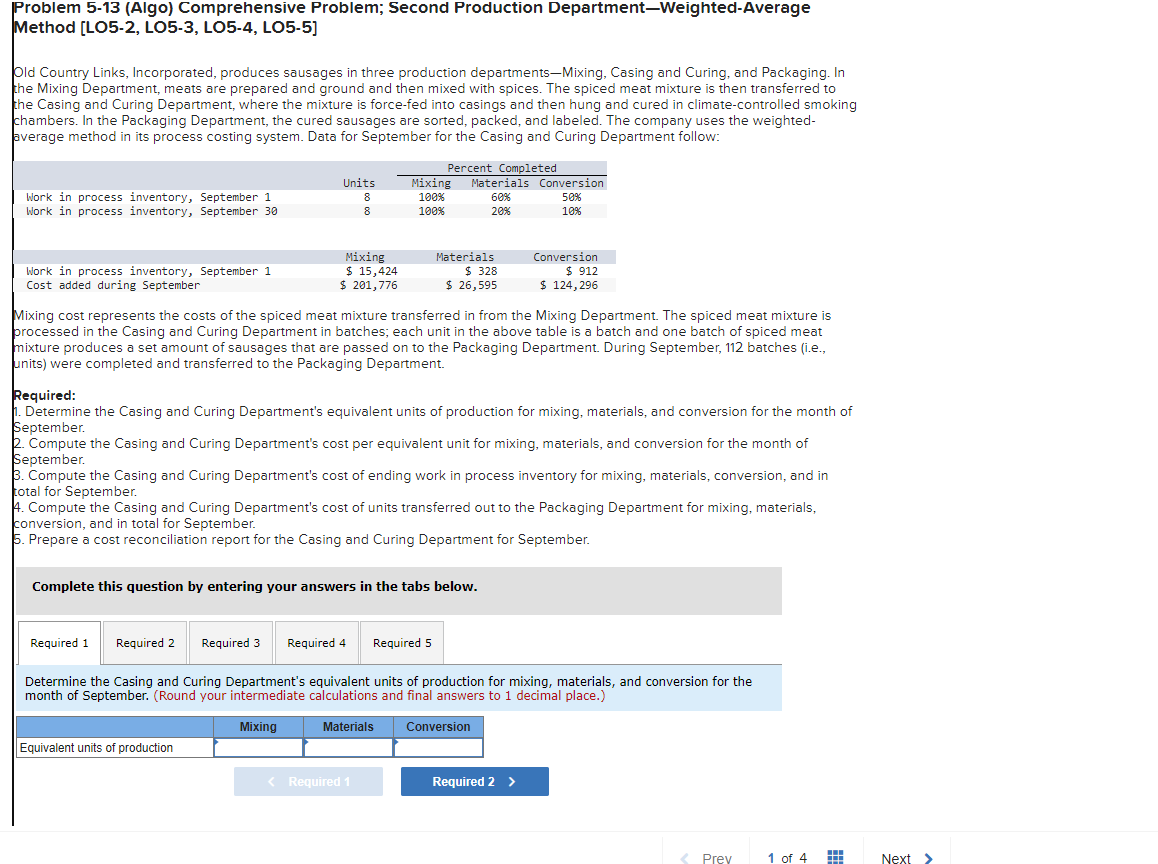Click the 'Units' column header
This screenshot has height=864, width=1158.
point(359,183)
